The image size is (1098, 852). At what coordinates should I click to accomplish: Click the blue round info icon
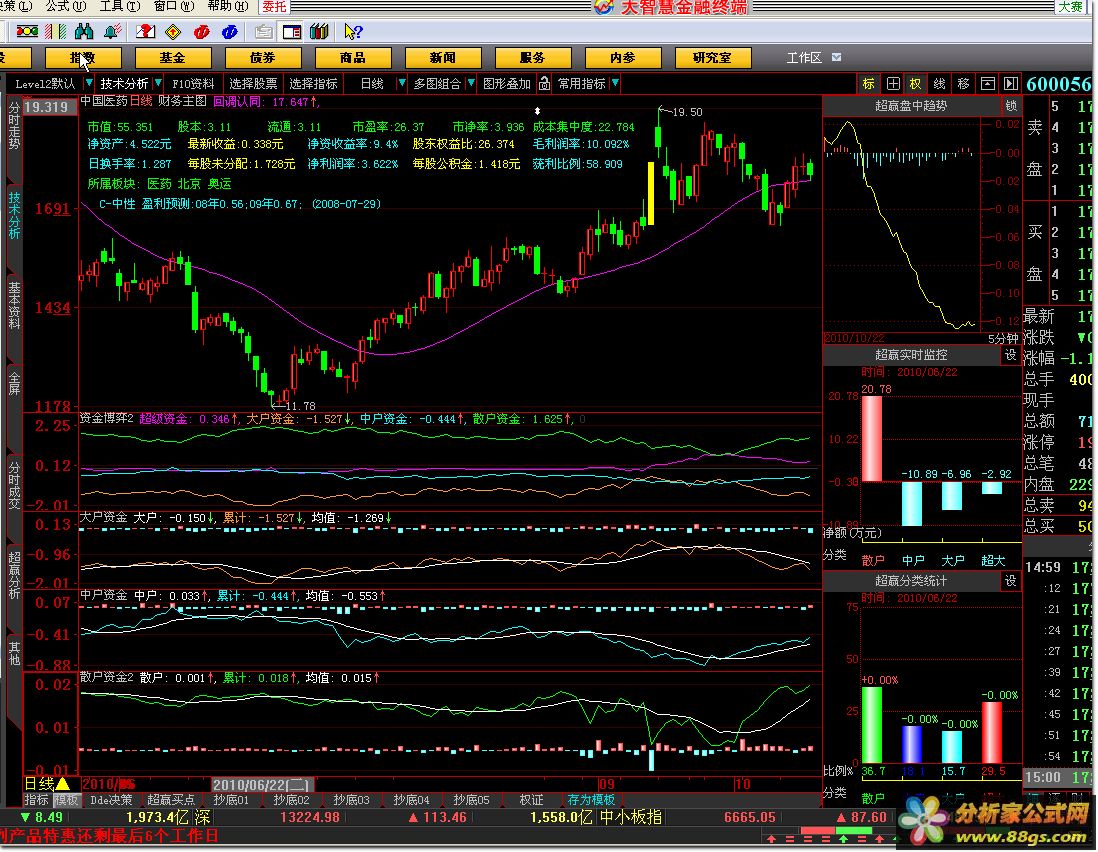pyautogui.click(x=229, y=32)
